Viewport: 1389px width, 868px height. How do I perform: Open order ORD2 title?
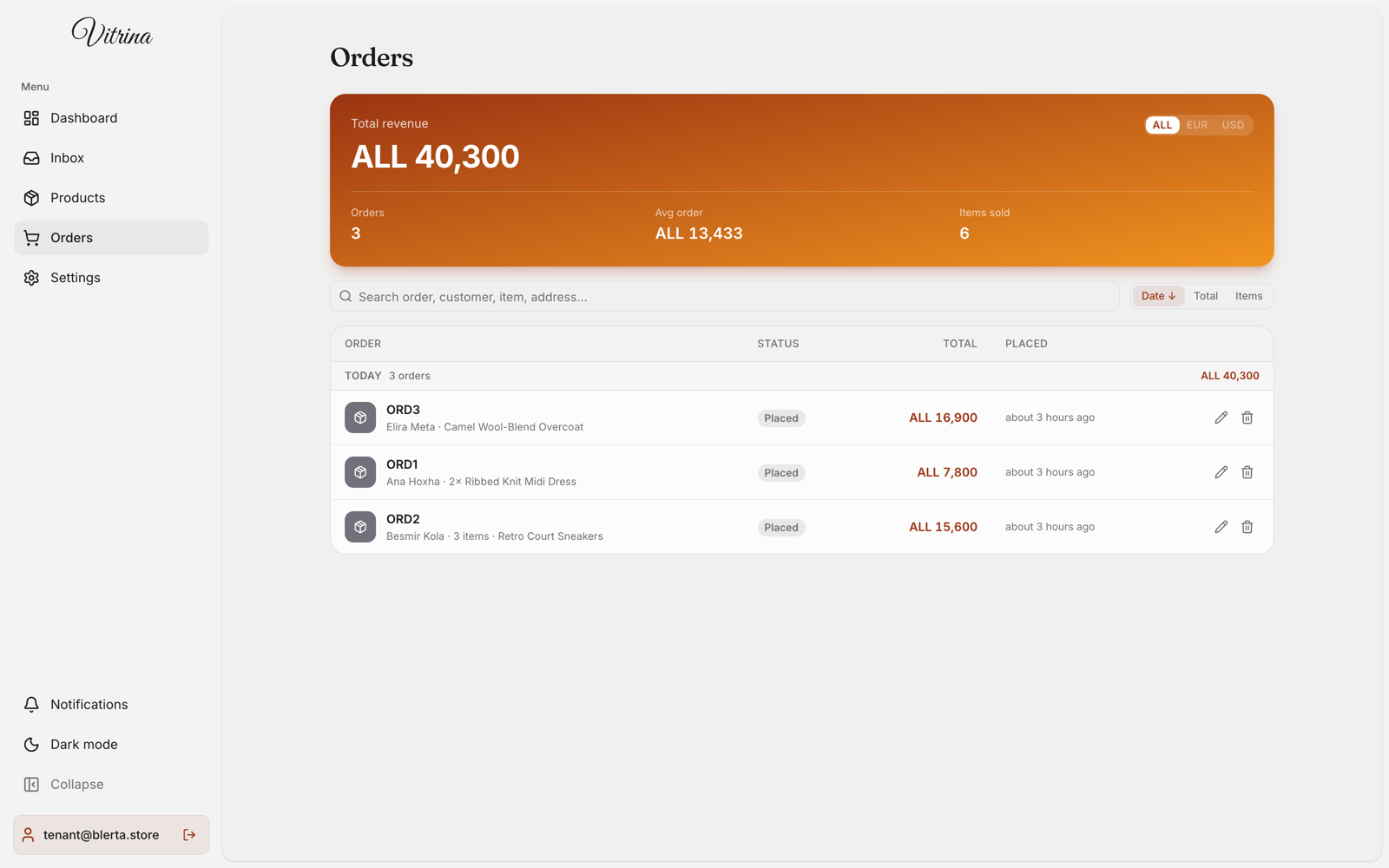point(403,519)
